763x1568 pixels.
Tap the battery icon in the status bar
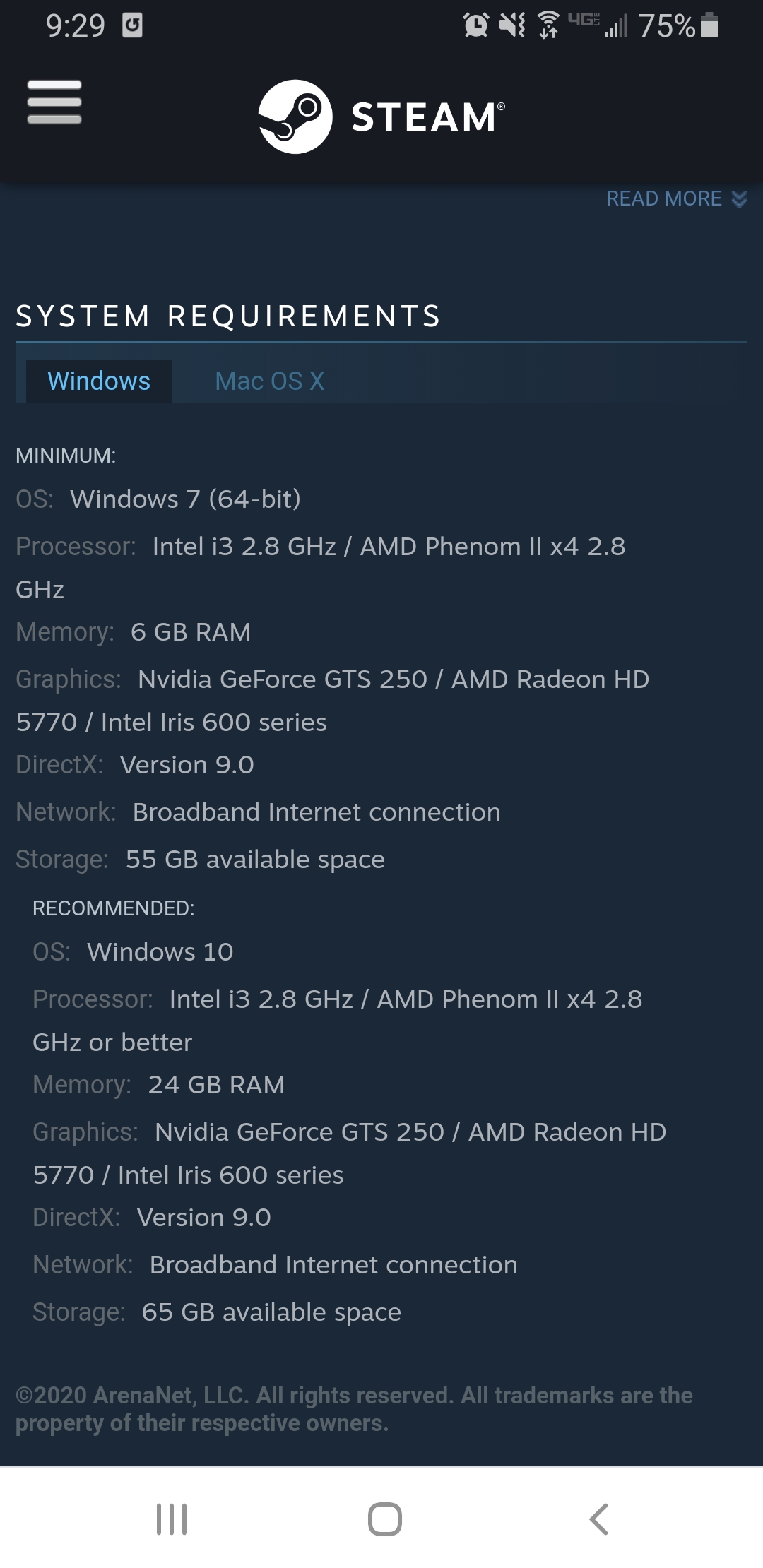(709, 25)
